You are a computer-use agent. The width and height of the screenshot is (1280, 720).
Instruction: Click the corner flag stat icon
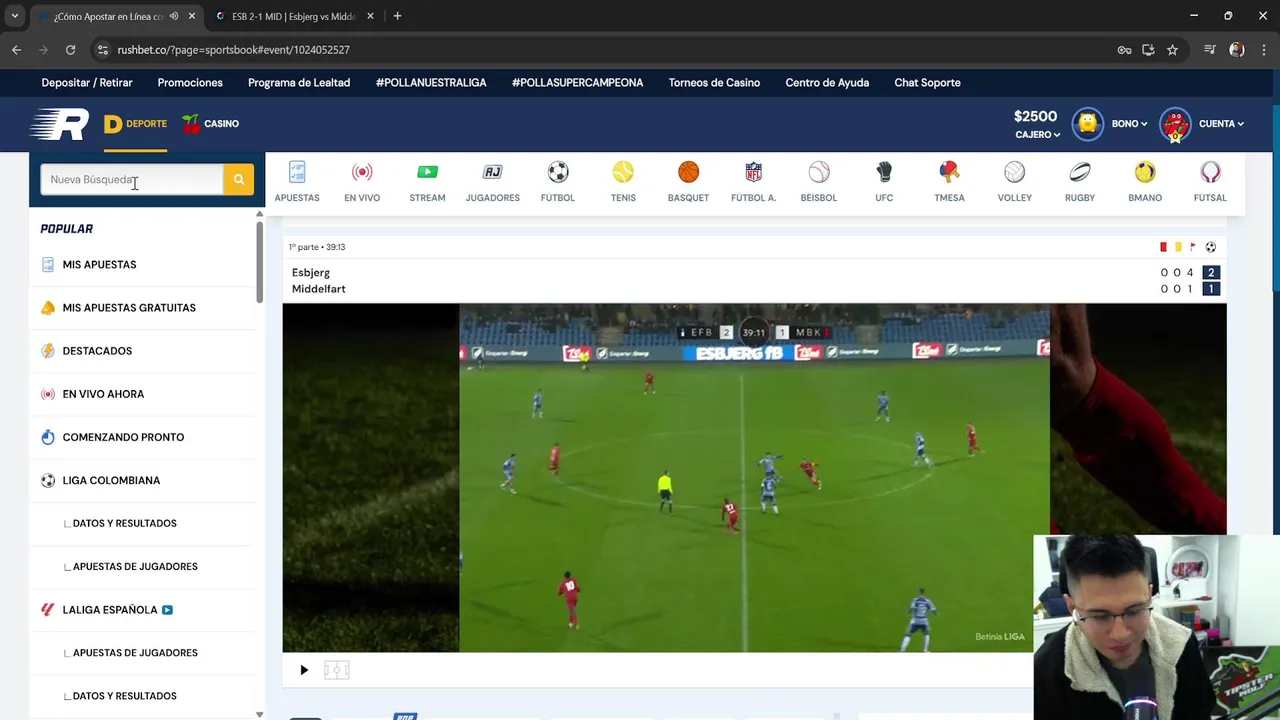tap(1192, 247)
